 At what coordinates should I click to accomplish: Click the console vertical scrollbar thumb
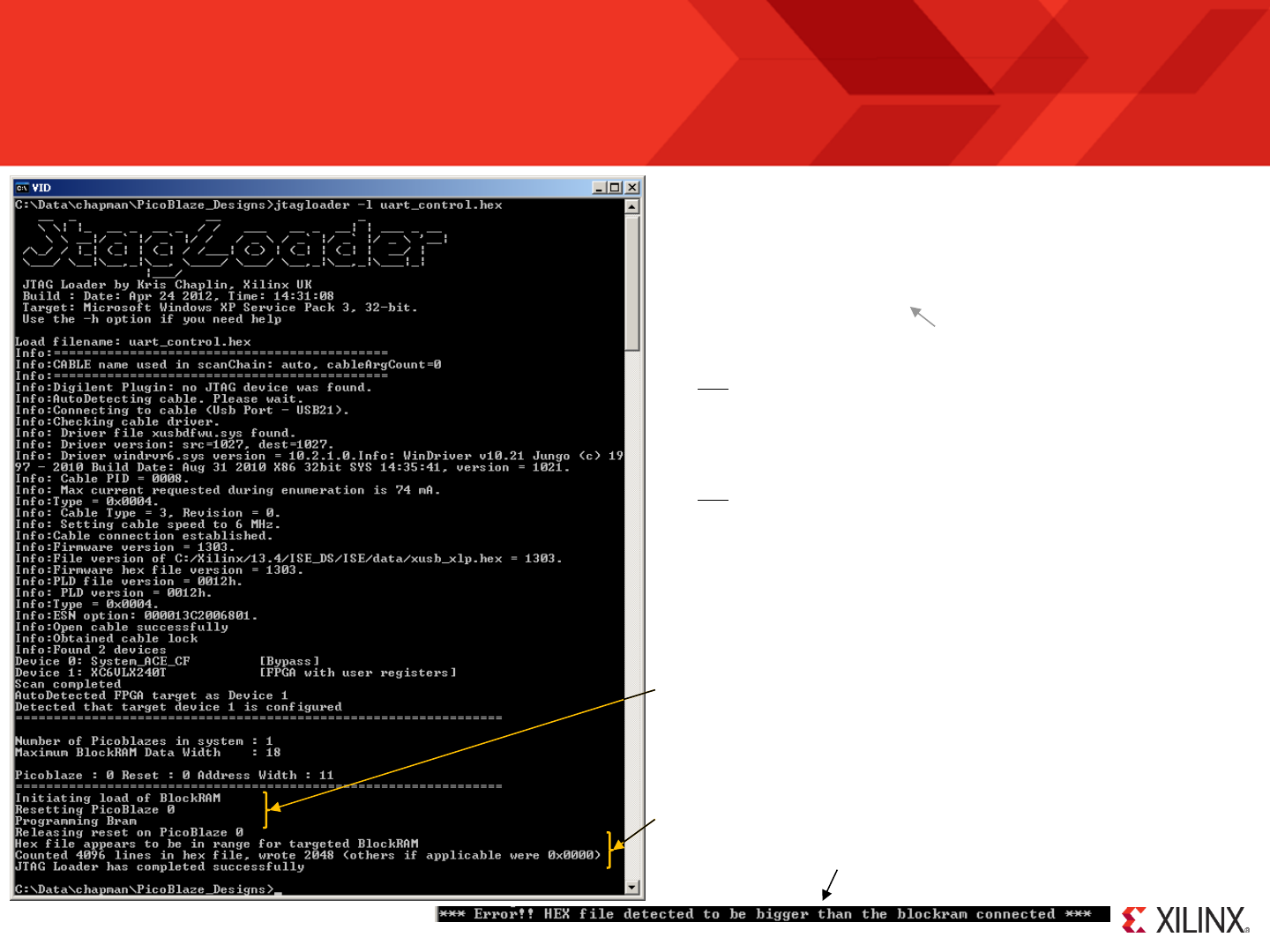pyautogui.click(x=631, y=283)
